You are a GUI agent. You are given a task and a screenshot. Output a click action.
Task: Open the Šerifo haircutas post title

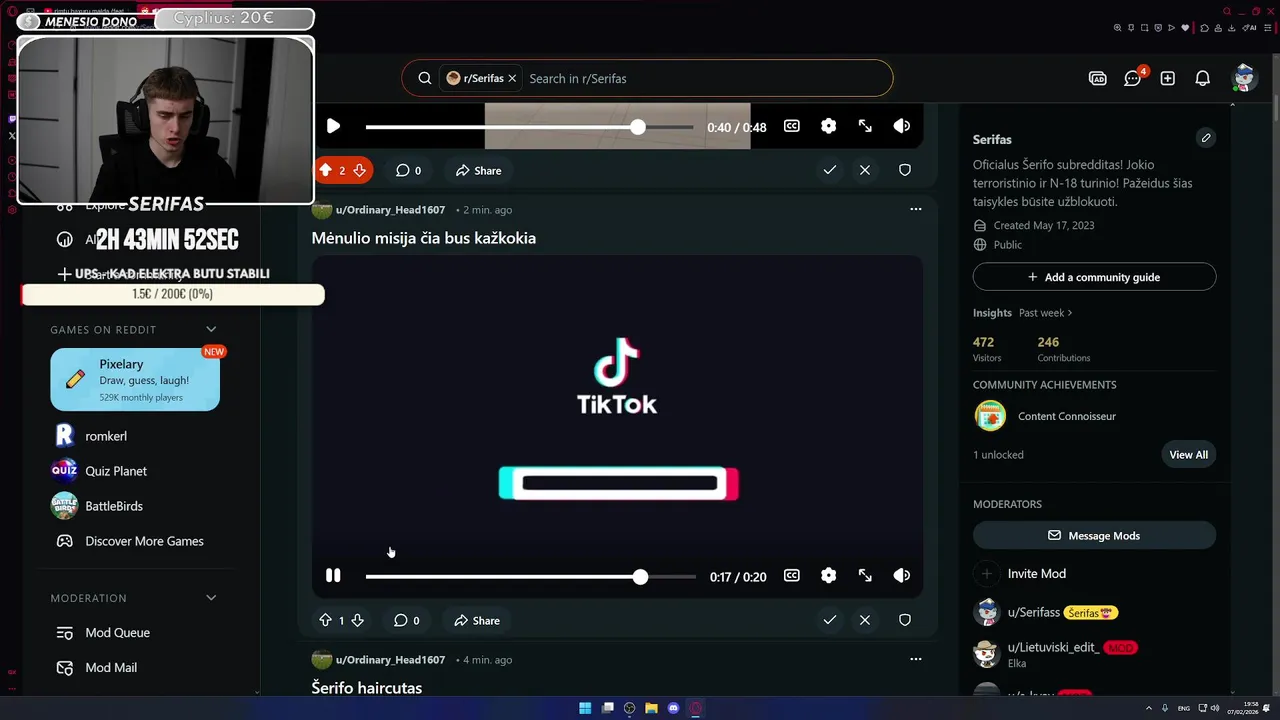tap(366, 688)
